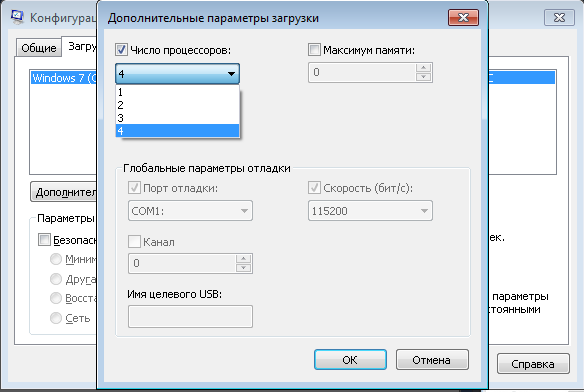Click the Имя целевого USB text field

(x=190, y=316)
